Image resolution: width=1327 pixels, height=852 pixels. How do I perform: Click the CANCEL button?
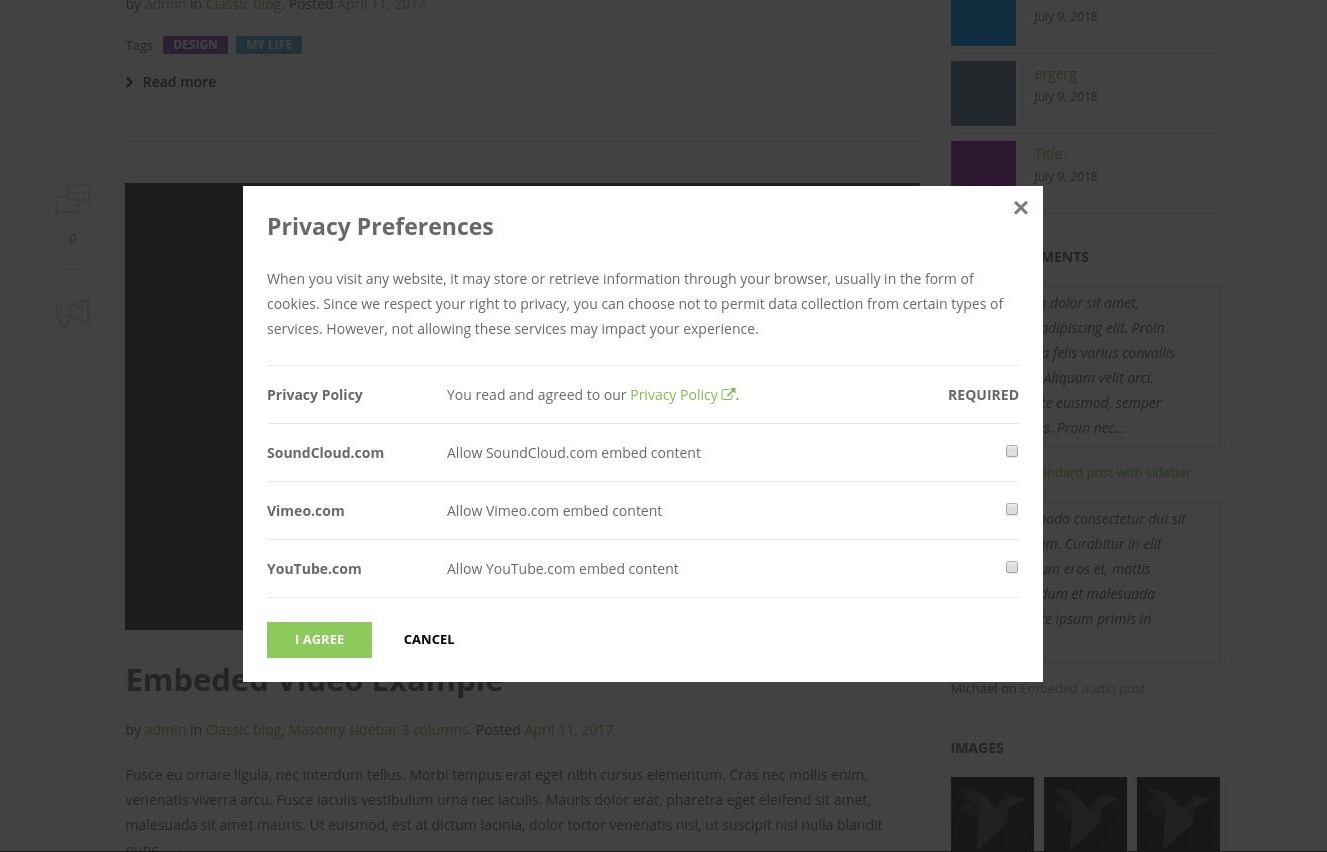pyautogui.click(x=429, y=640)
